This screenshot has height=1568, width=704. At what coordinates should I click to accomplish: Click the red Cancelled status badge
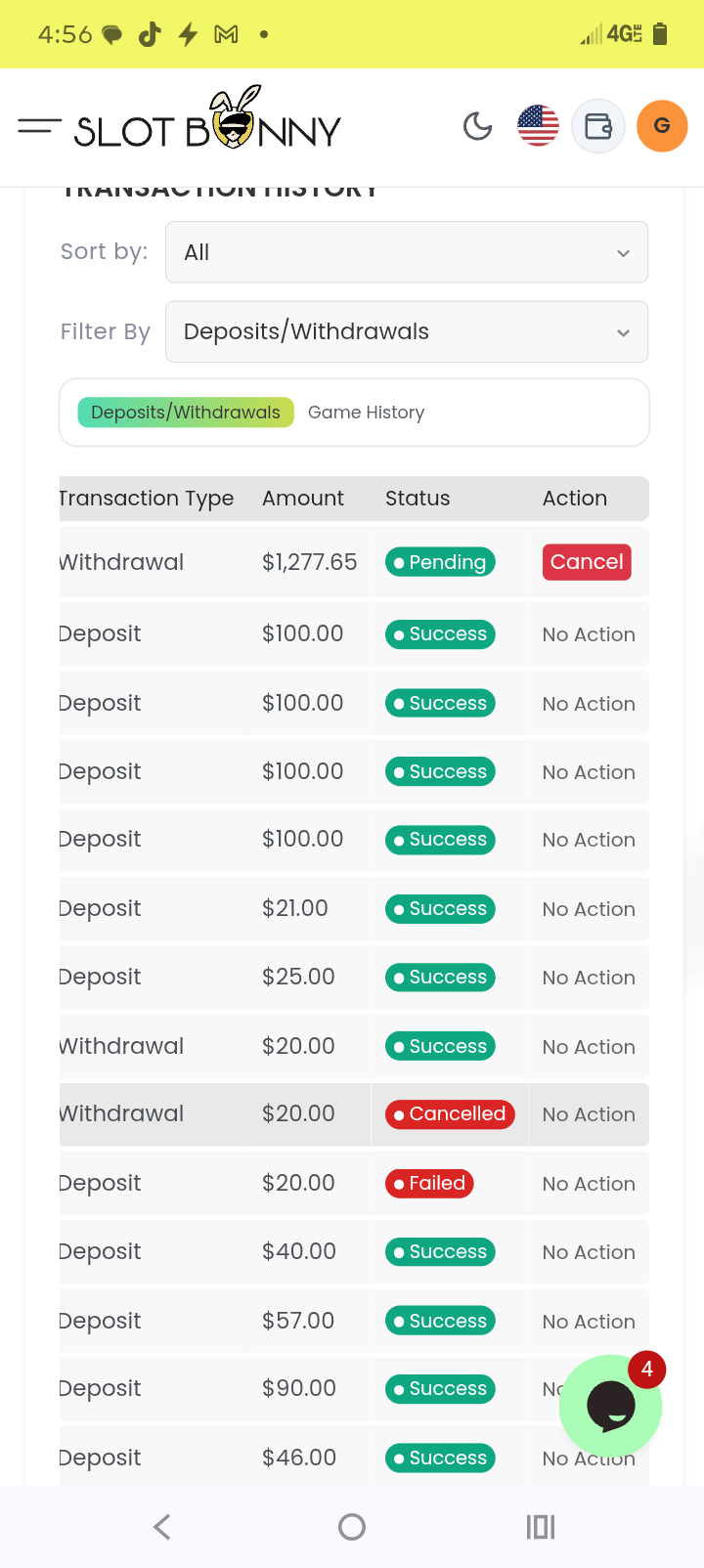[450, 1114]
